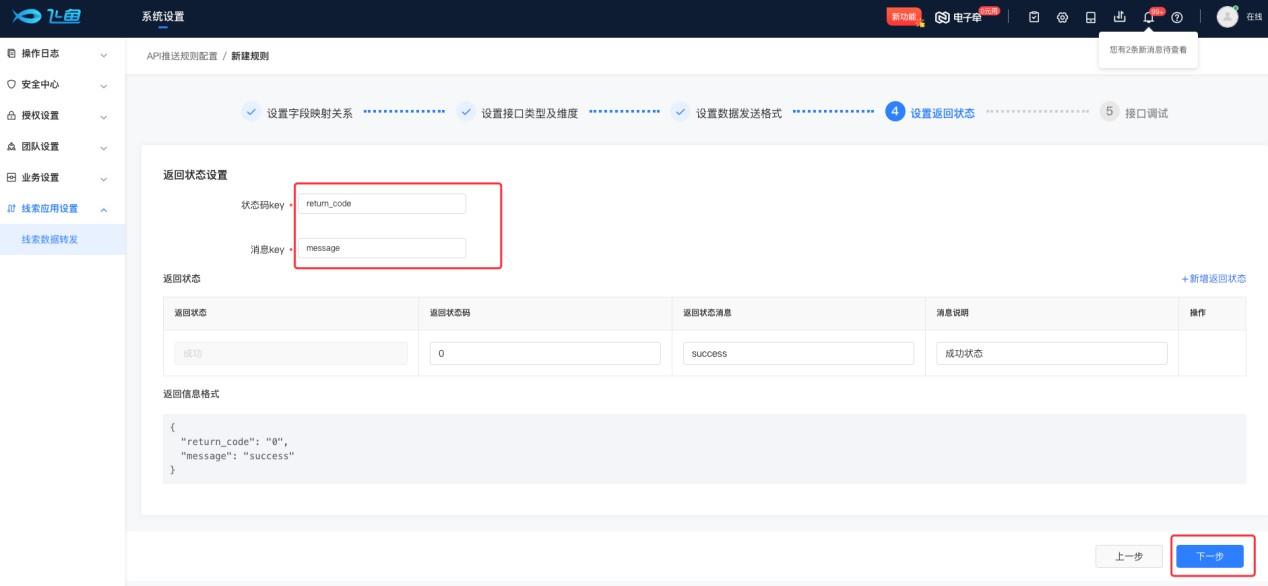The height and width of the screenshot is (586, 1268).
Task: Open the help question mark icon
Action: click(x=1176, y=17)
